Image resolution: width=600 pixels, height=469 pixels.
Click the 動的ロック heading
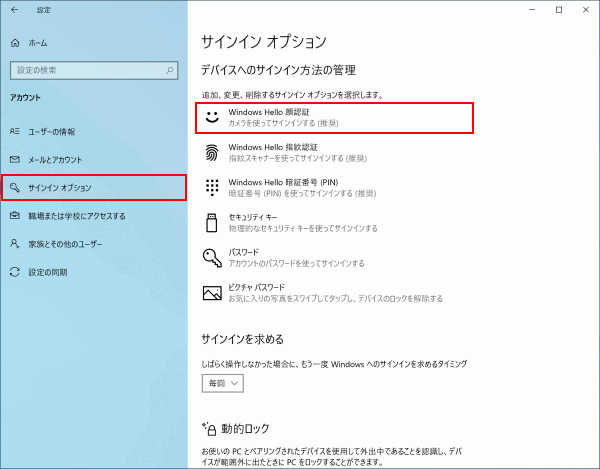point(245,429)
